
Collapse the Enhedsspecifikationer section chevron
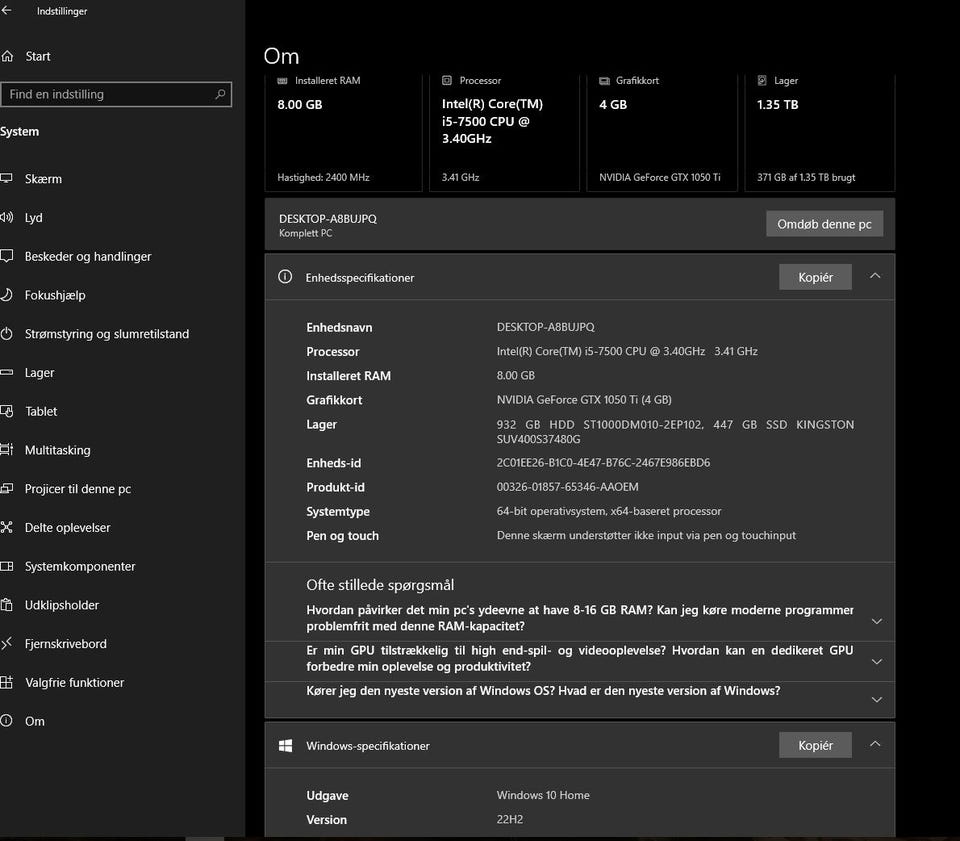[875, 276]
